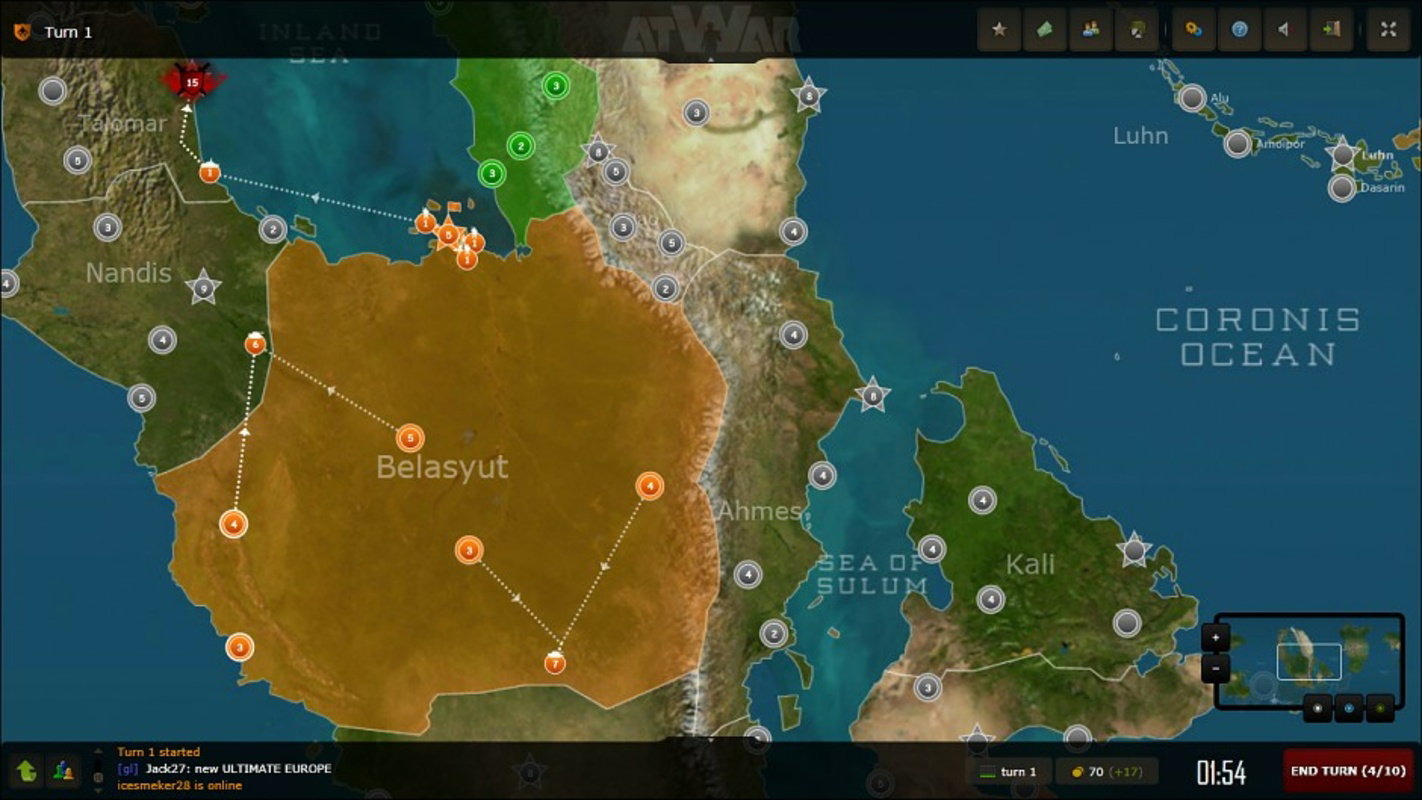Toggle the green dot minimap filter
Image resolution: width=1422 pixels, height=800 pixels.
(x=1380, y=708)
